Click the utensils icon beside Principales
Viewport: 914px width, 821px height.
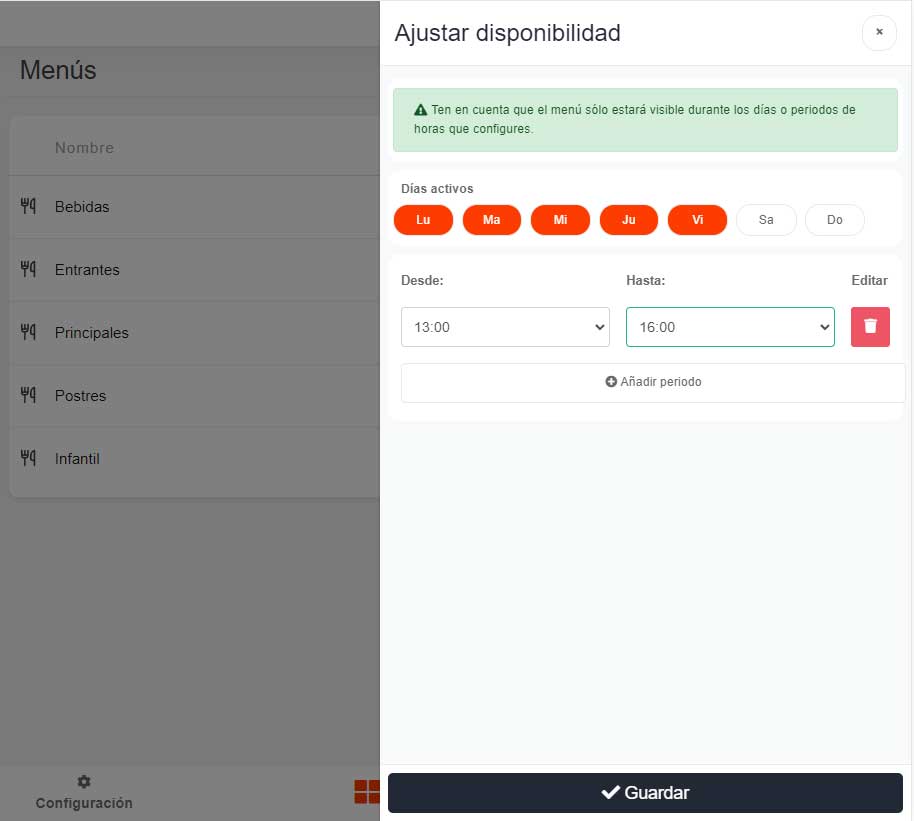click(x=28, y=332)
